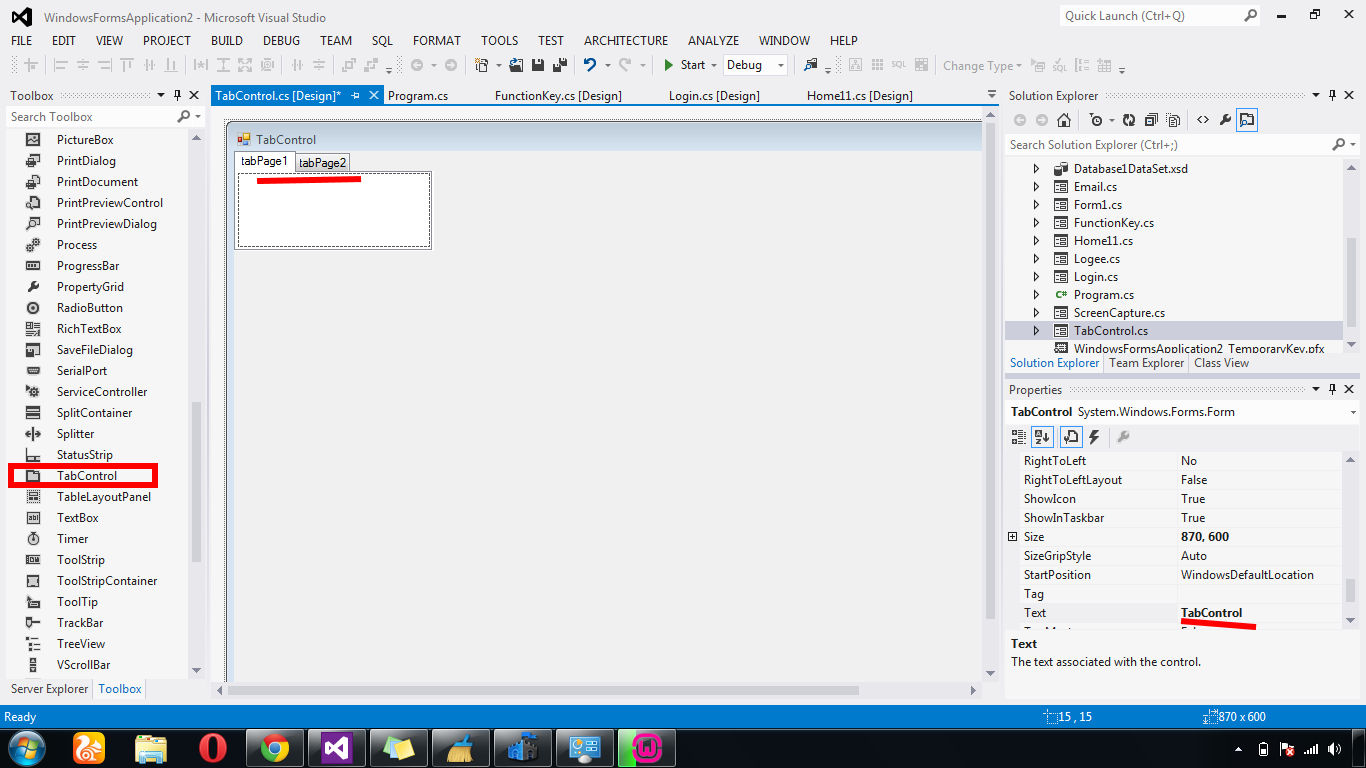The image size is (1366, 768).
Task: Click the Save All toolbar icon
Action: [560, 65]
